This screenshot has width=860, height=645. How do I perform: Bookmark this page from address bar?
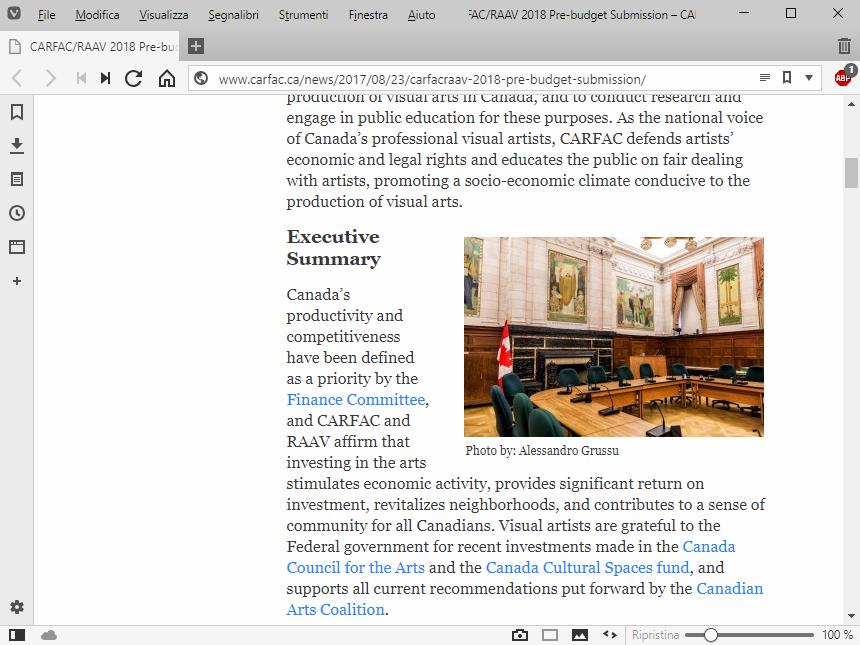(x=787, y=78)
